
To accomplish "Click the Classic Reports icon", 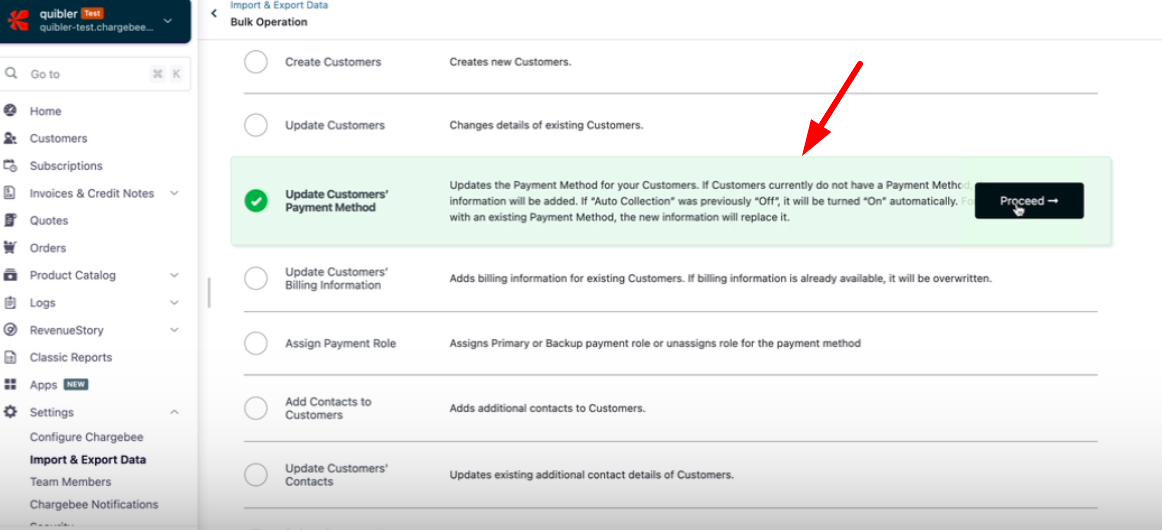I will (x=10, y=357).
